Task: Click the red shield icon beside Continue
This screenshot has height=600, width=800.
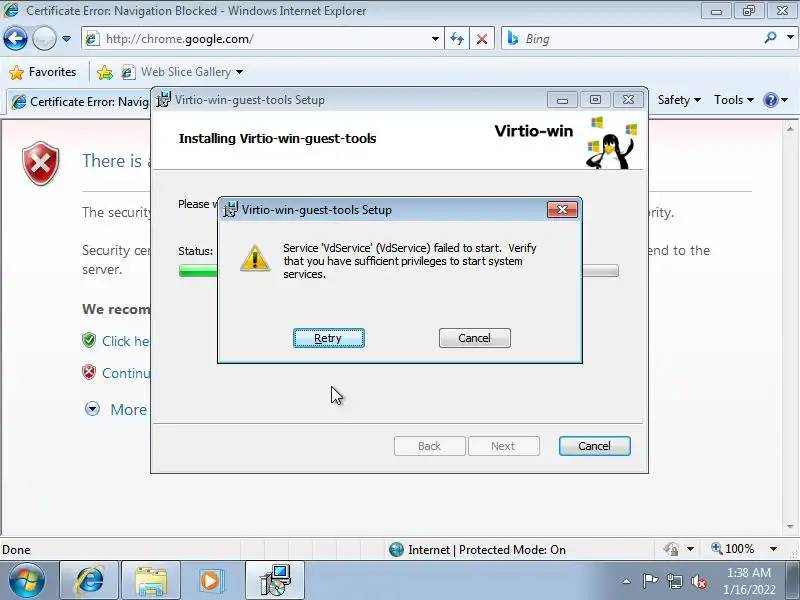Action: (x=89, y=372)
